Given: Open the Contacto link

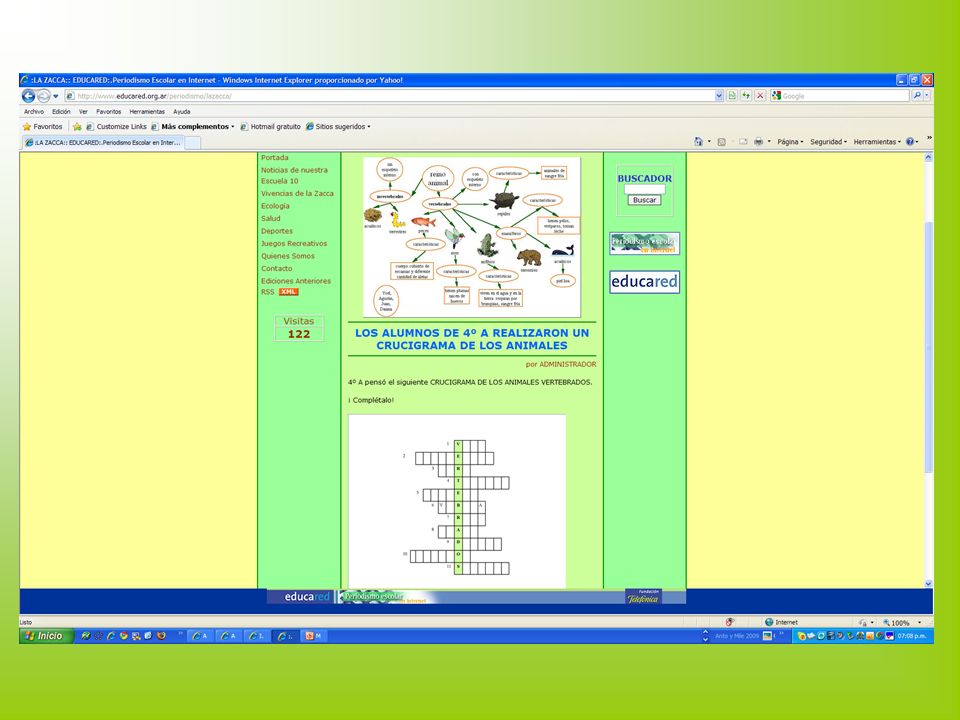Looking at the screenshot, I should [x=276, y=269].
